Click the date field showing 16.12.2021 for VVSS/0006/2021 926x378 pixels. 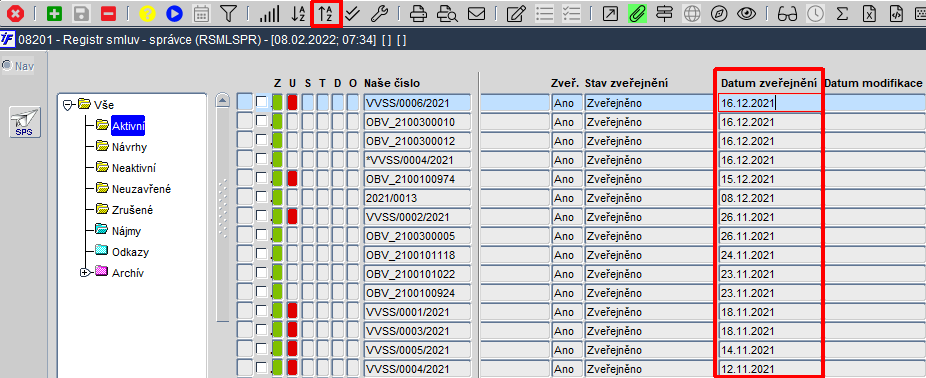coord(770,103)
